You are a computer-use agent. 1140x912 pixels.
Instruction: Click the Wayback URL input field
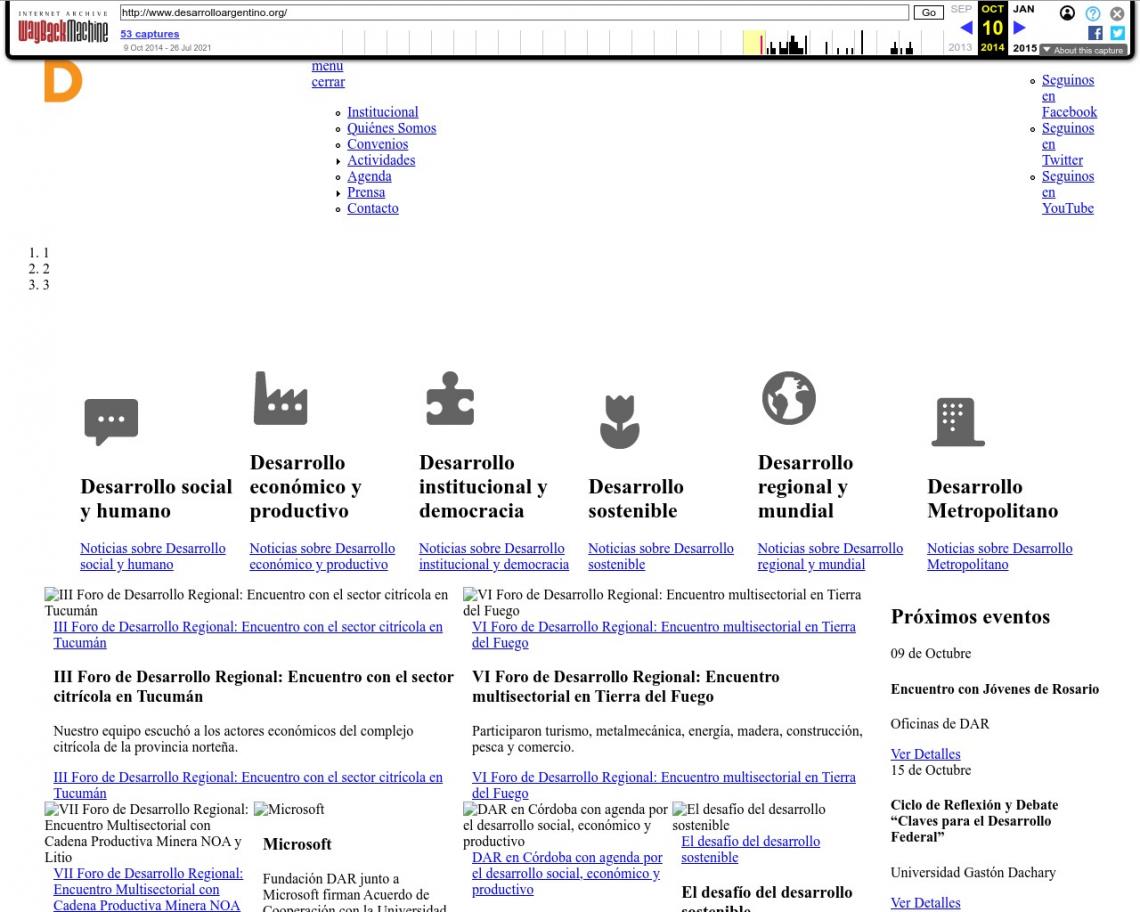[x=514, y=12]
